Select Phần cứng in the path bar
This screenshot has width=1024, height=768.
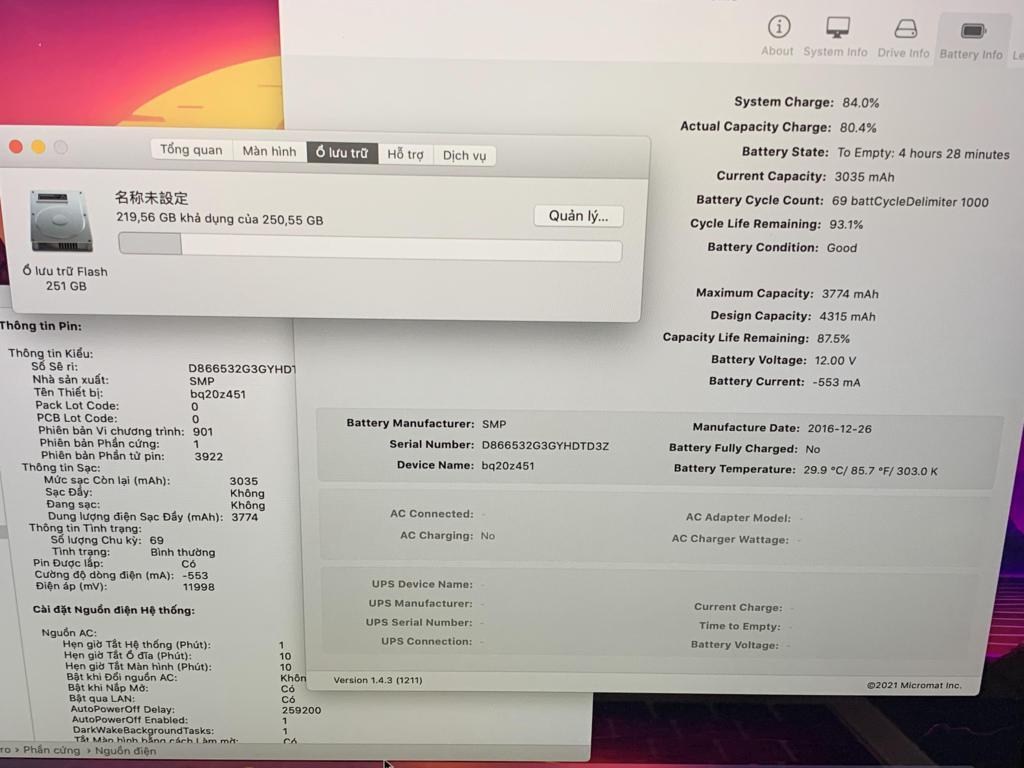tap(52, 750)
